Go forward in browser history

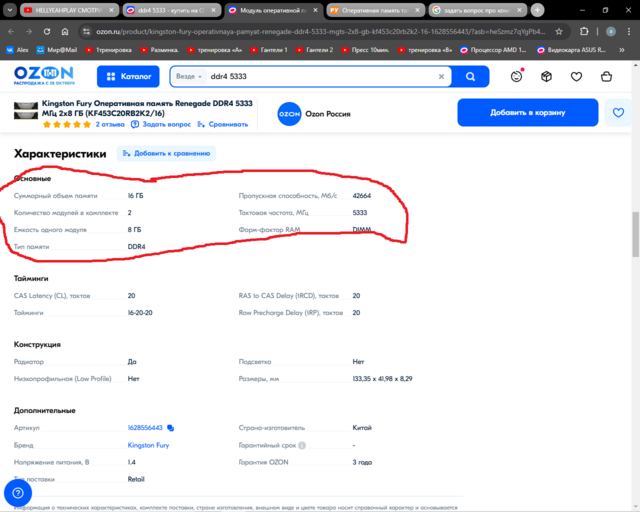(29, 31)
